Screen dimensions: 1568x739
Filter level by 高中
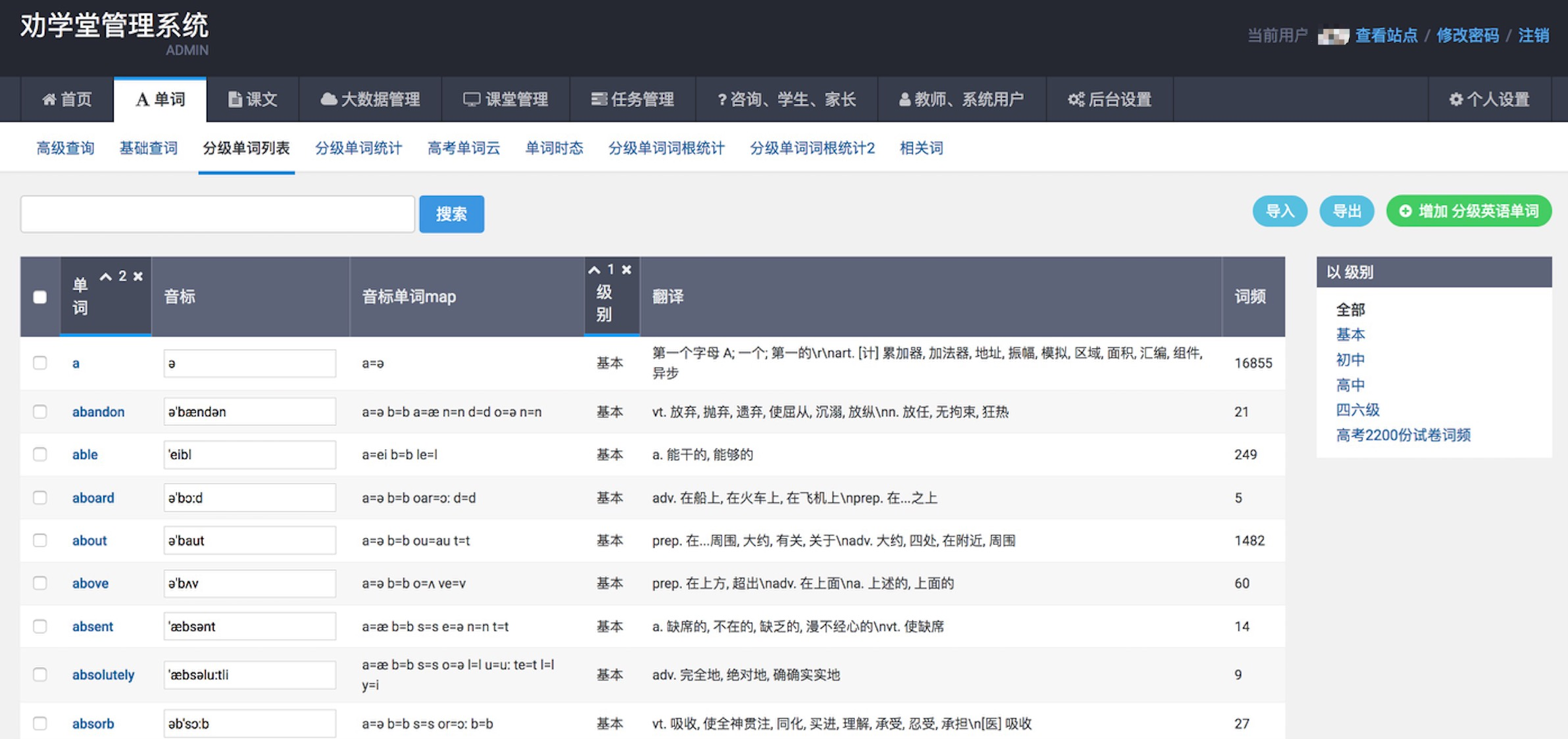click(1350, 385)
